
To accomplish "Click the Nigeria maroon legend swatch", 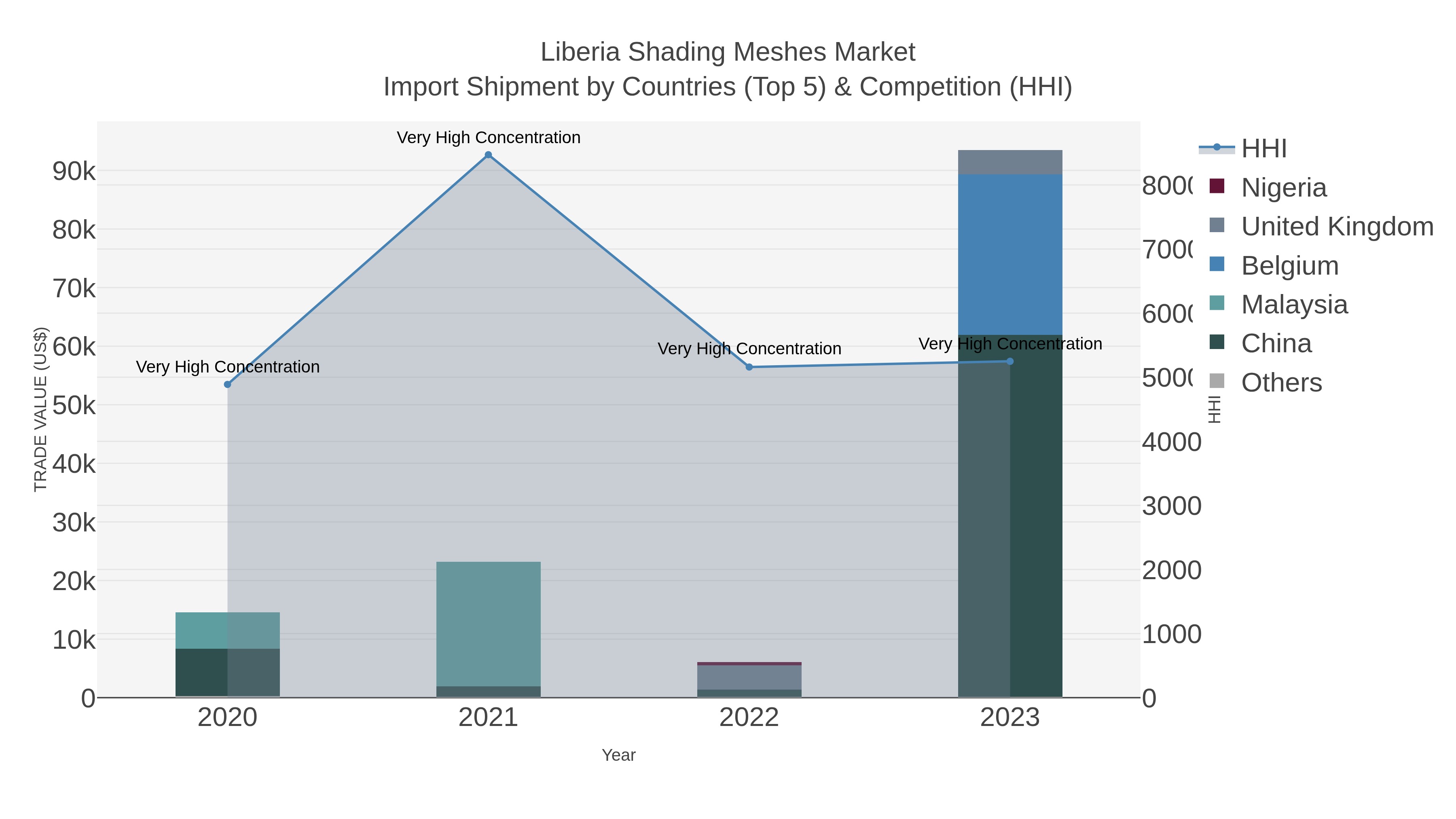I will pos(1217,186).
